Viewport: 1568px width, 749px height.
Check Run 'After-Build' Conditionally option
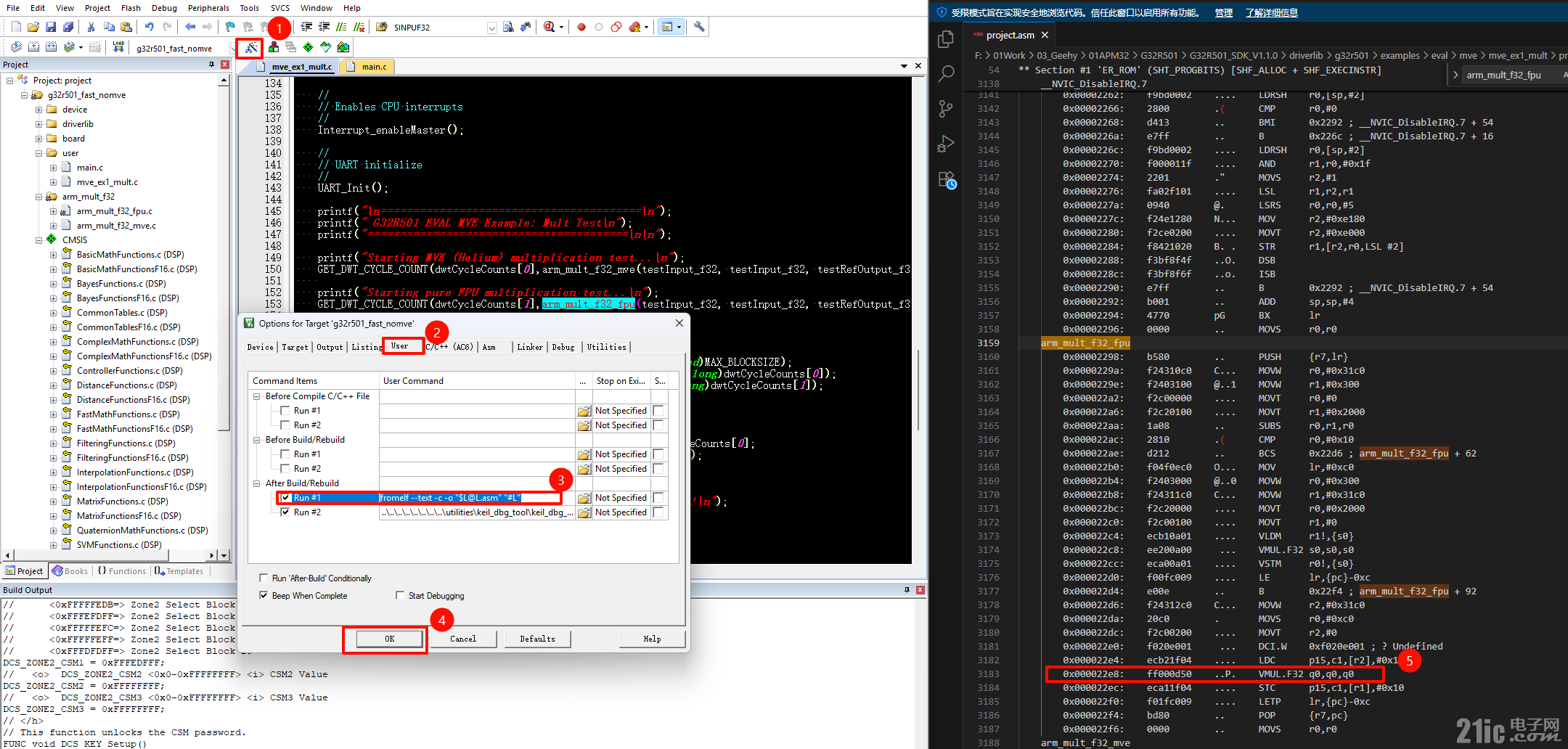tap(264, 578)
